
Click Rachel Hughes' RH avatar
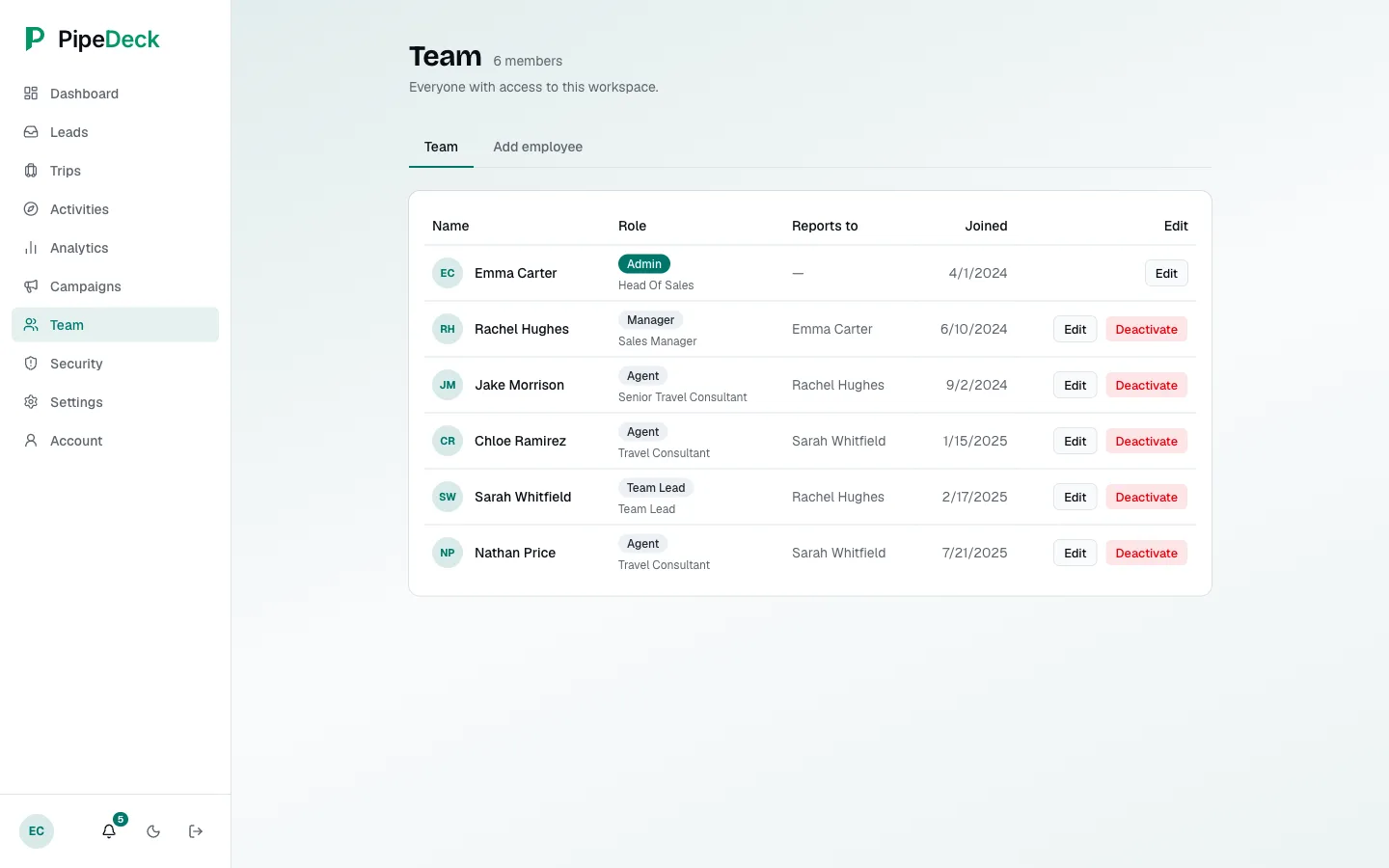coord(448,329)
